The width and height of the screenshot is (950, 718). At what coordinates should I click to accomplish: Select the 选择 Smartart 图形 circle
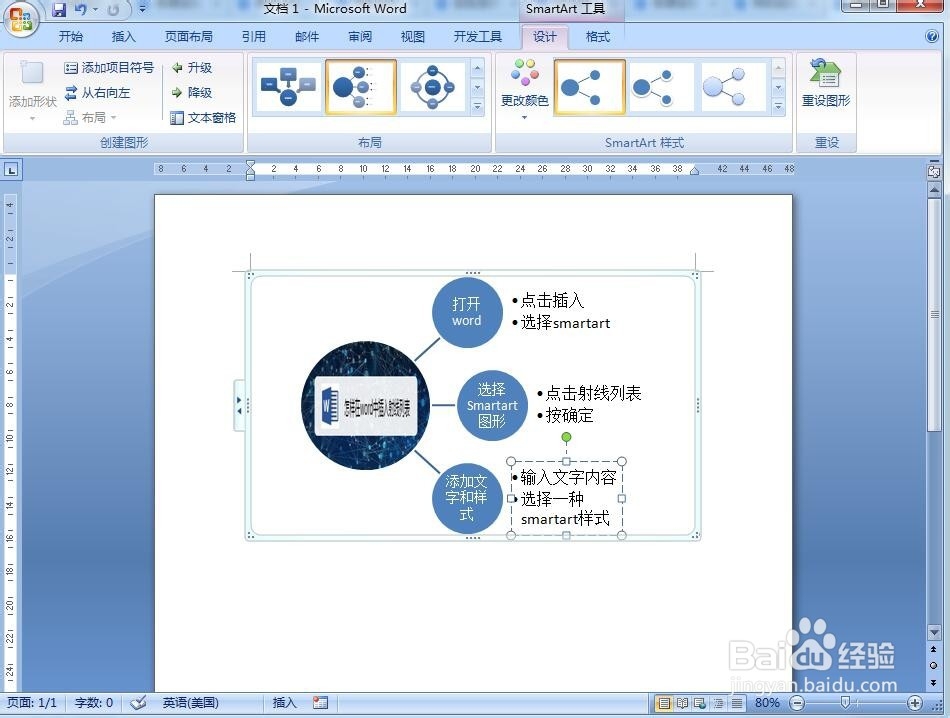(x=492, y=405)
